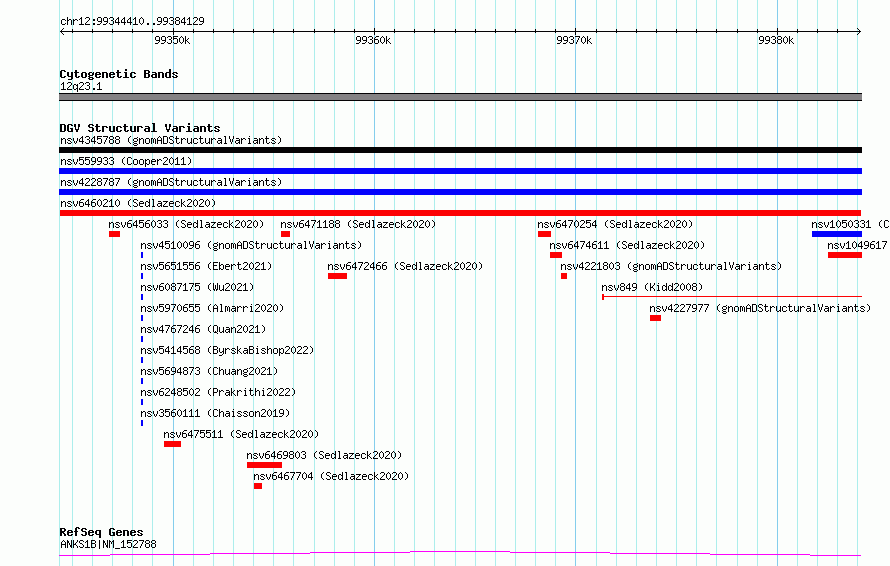Open the nsv6469803 (Sedlazeck2020) label
Image resolution: width=890 pixels, height=566 pixels.
324,455
